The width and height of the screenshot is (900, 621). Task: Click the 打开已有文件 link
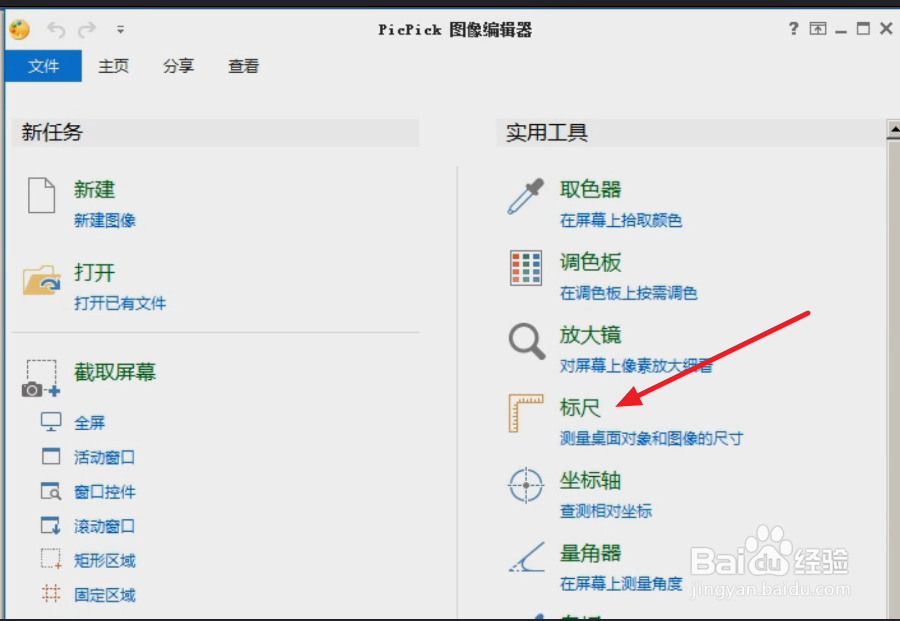click(x=120, y=303)
